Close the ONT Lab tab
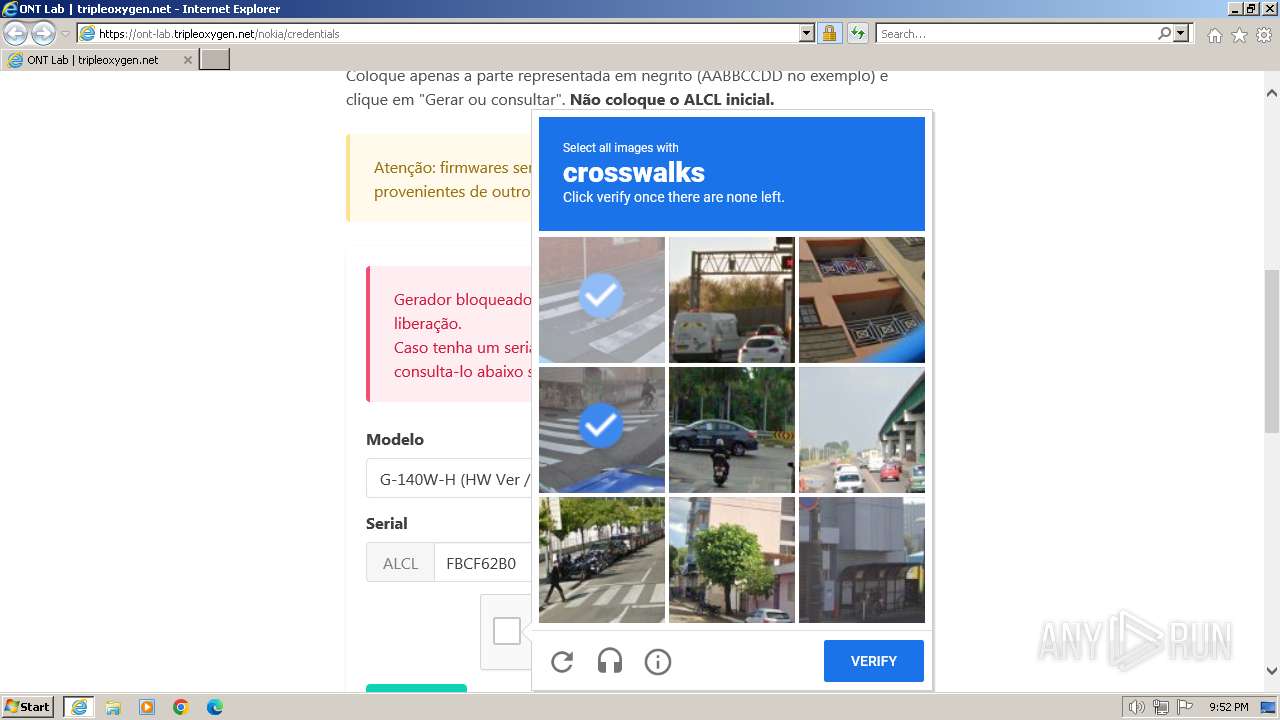This screenshot has height=720, width=1280. pyautogui.click(x=187, y=60)
